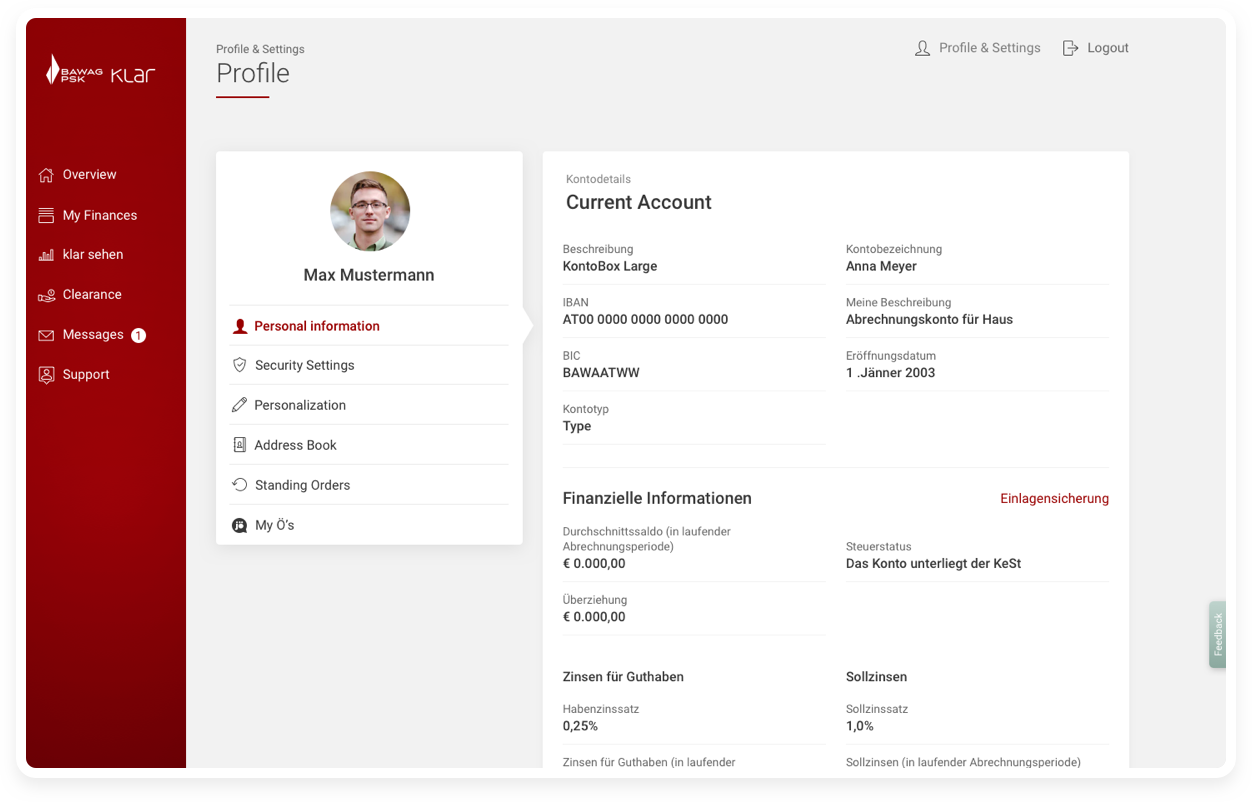Click the Security Settings shield icon

pyautogui.click(x=239, y=365)
